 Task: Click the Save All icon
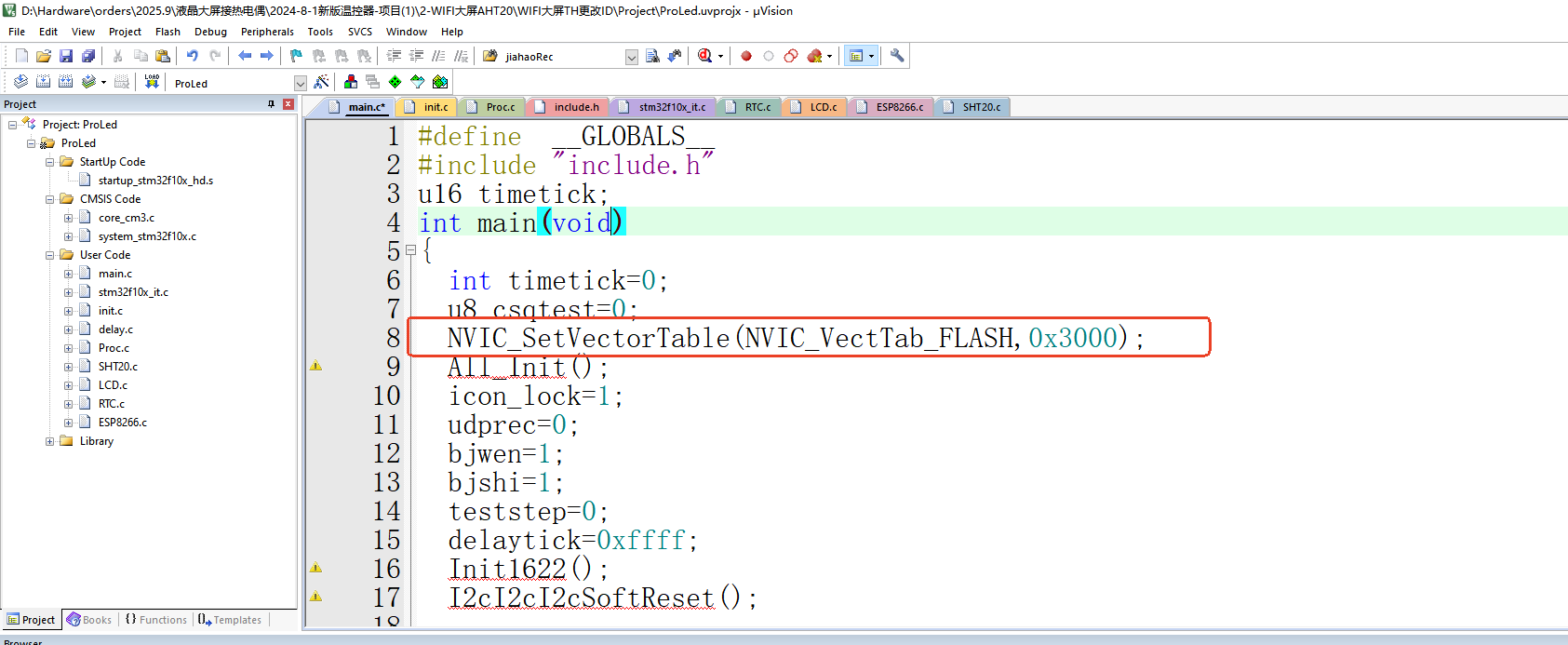pos(88,56)
